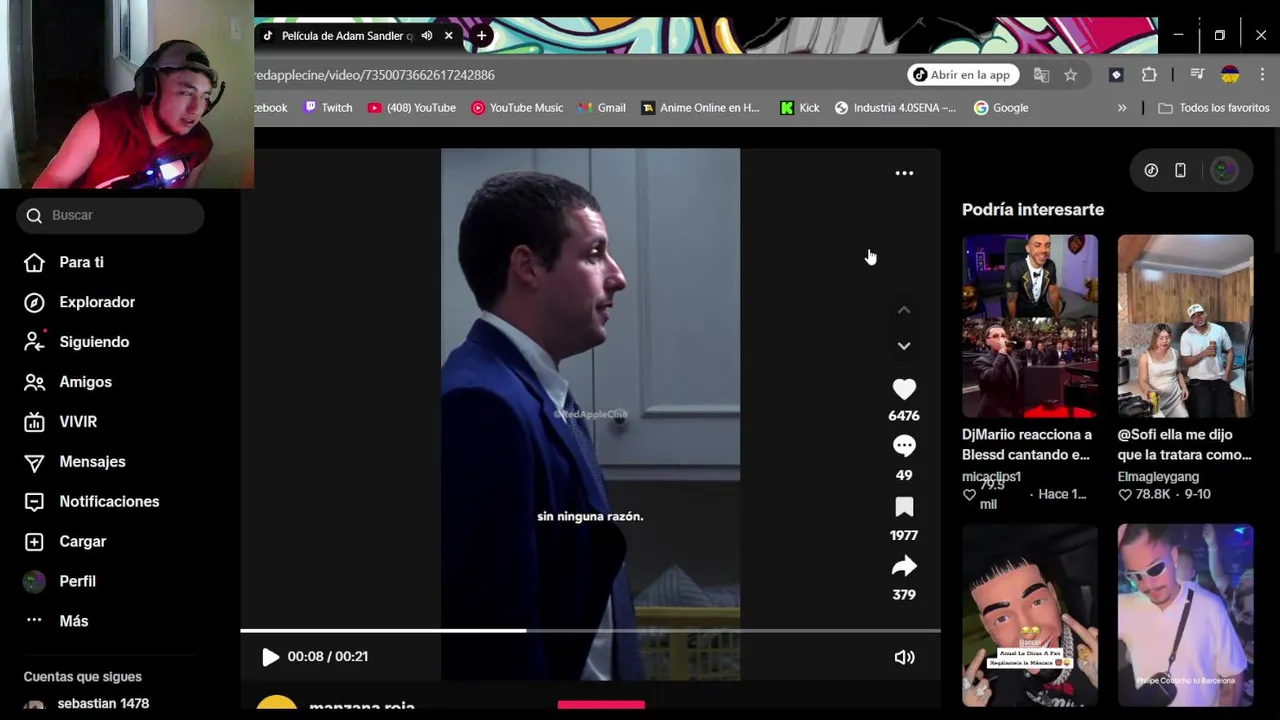Screen dimensions: 1280x720
Task: Click the Para ti home icon
Action: 34,262
